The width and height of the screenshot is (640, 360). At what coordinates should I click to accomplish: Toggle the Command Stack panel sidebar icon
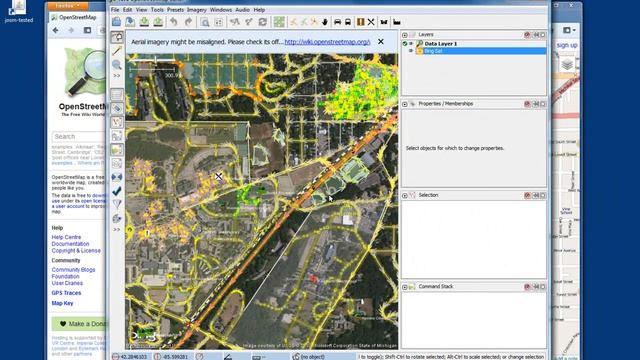(x=117, y=150)
